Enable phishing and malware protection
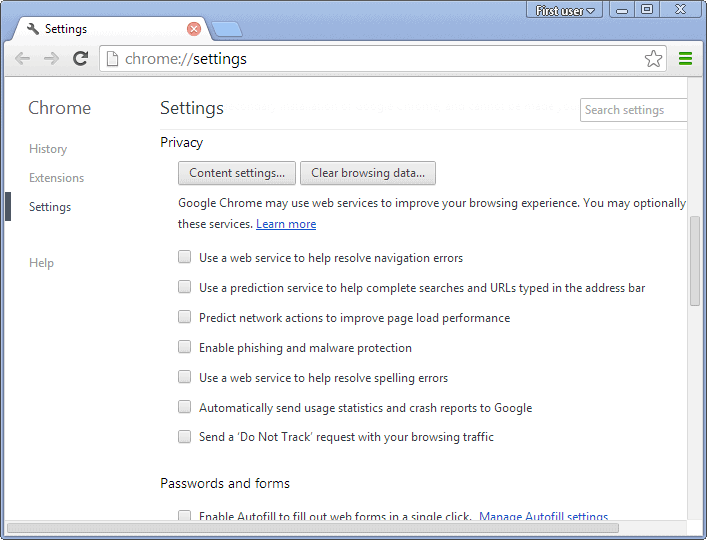 184,347
